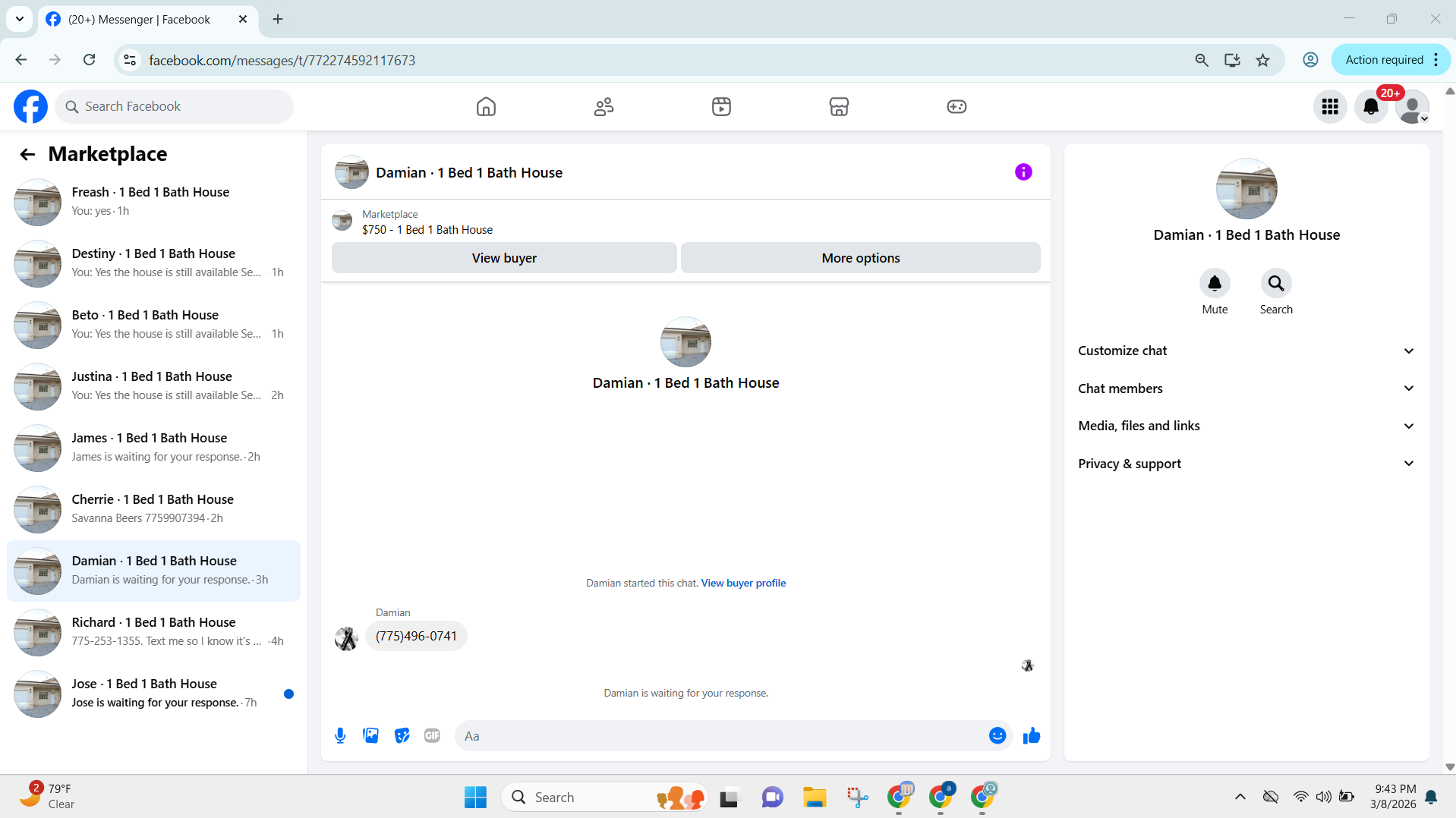Choose a GIF from the GIF icon

(432, 735)
